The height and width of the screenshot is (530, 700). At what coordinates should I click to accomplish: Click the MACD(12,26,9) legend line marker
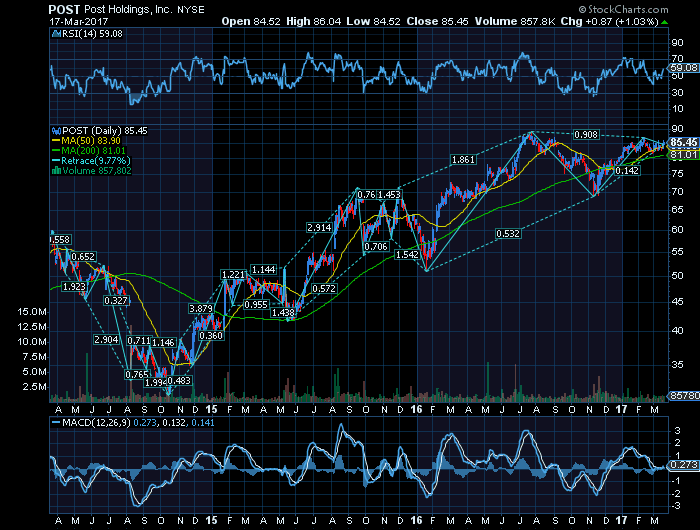(x=56, y=423)
